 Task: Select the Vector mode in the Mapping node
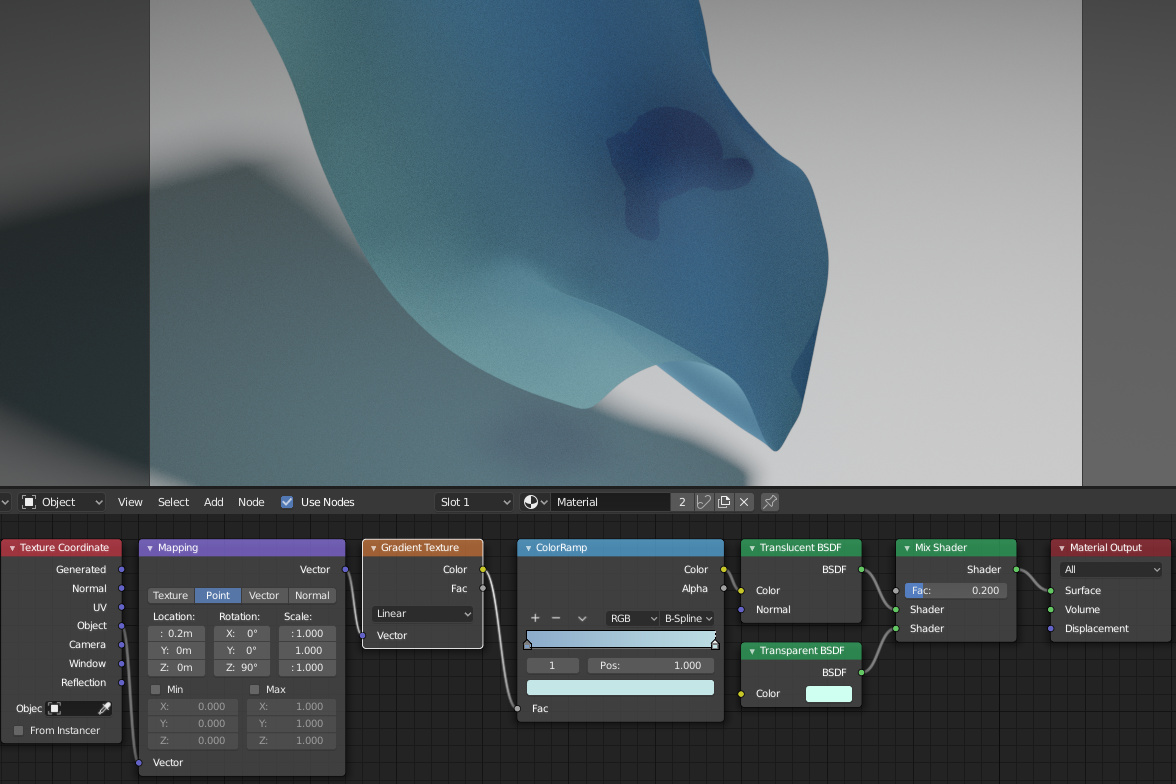[x=264, y=595]
